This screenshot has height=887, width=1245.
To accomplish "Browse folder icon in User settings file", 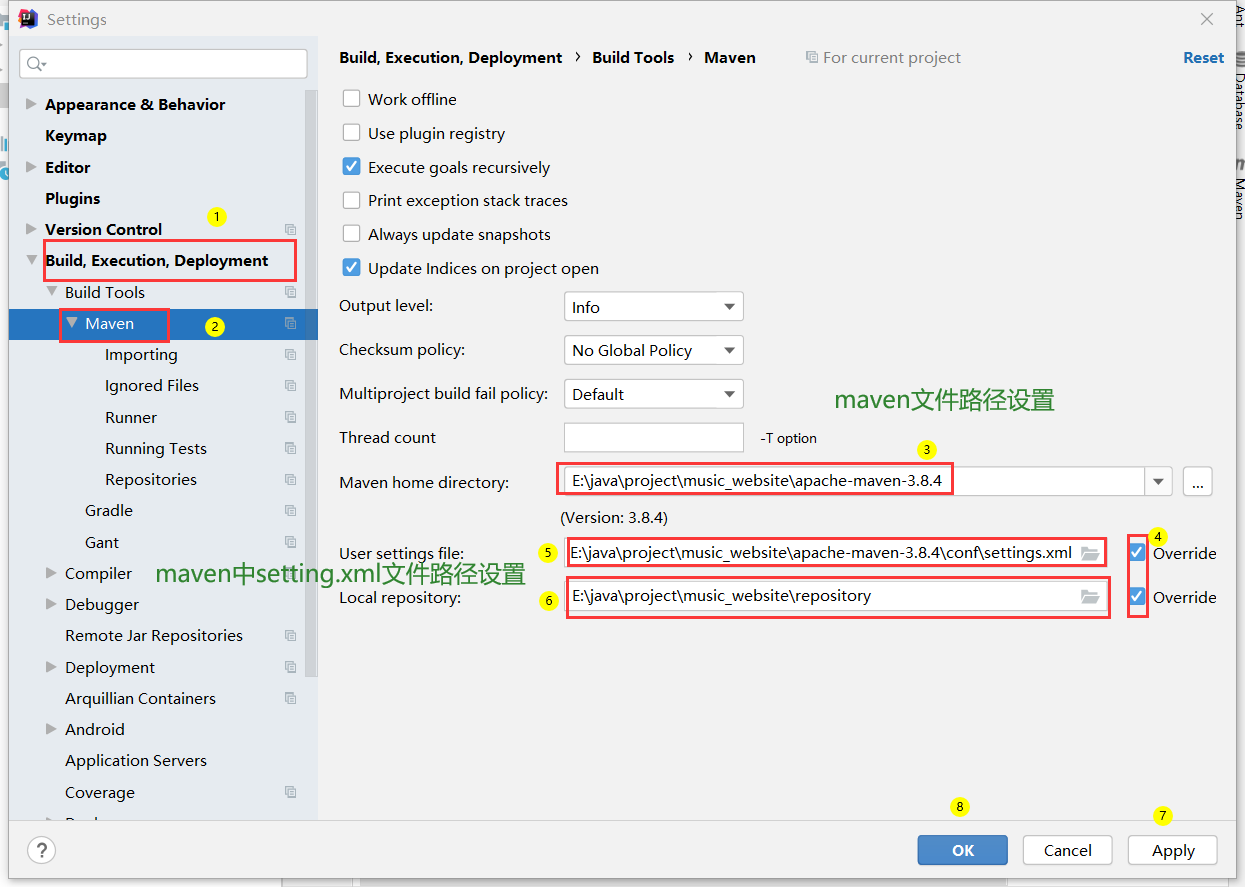I will click(x=1090, y=553).
